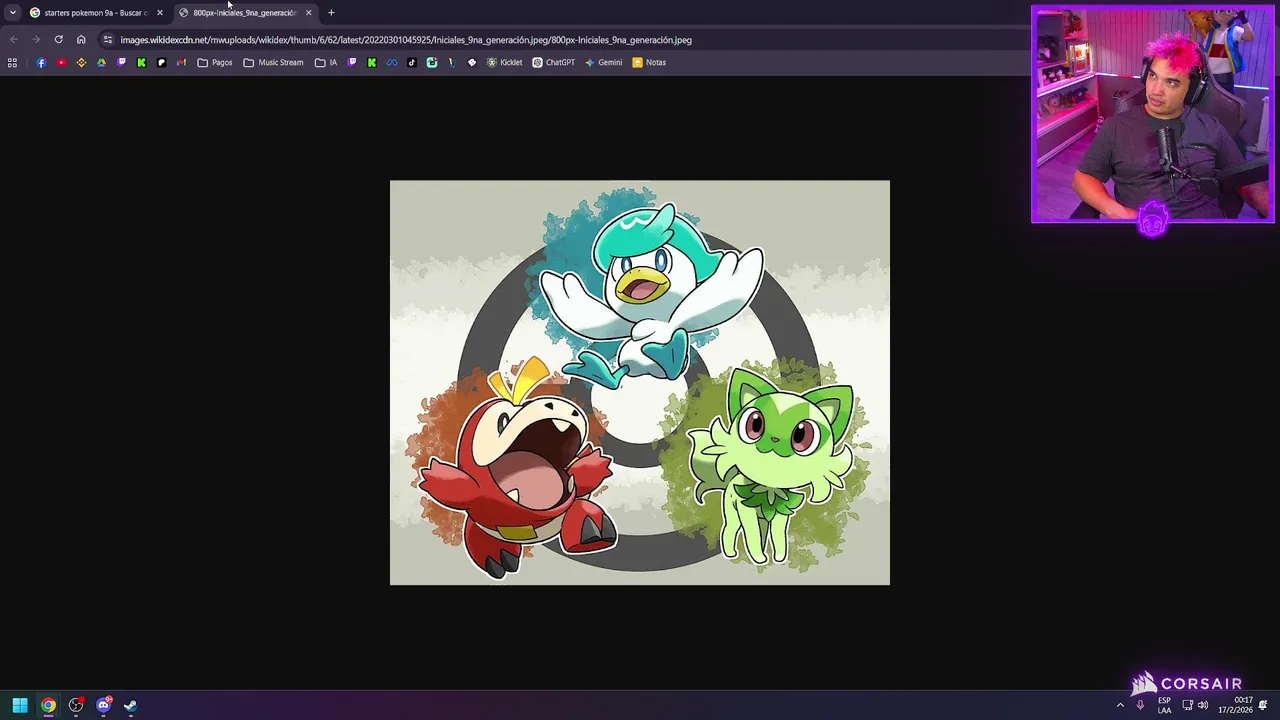Open the Gmail bookmark icon
1280x720 pixels.
tap(181, 62)
